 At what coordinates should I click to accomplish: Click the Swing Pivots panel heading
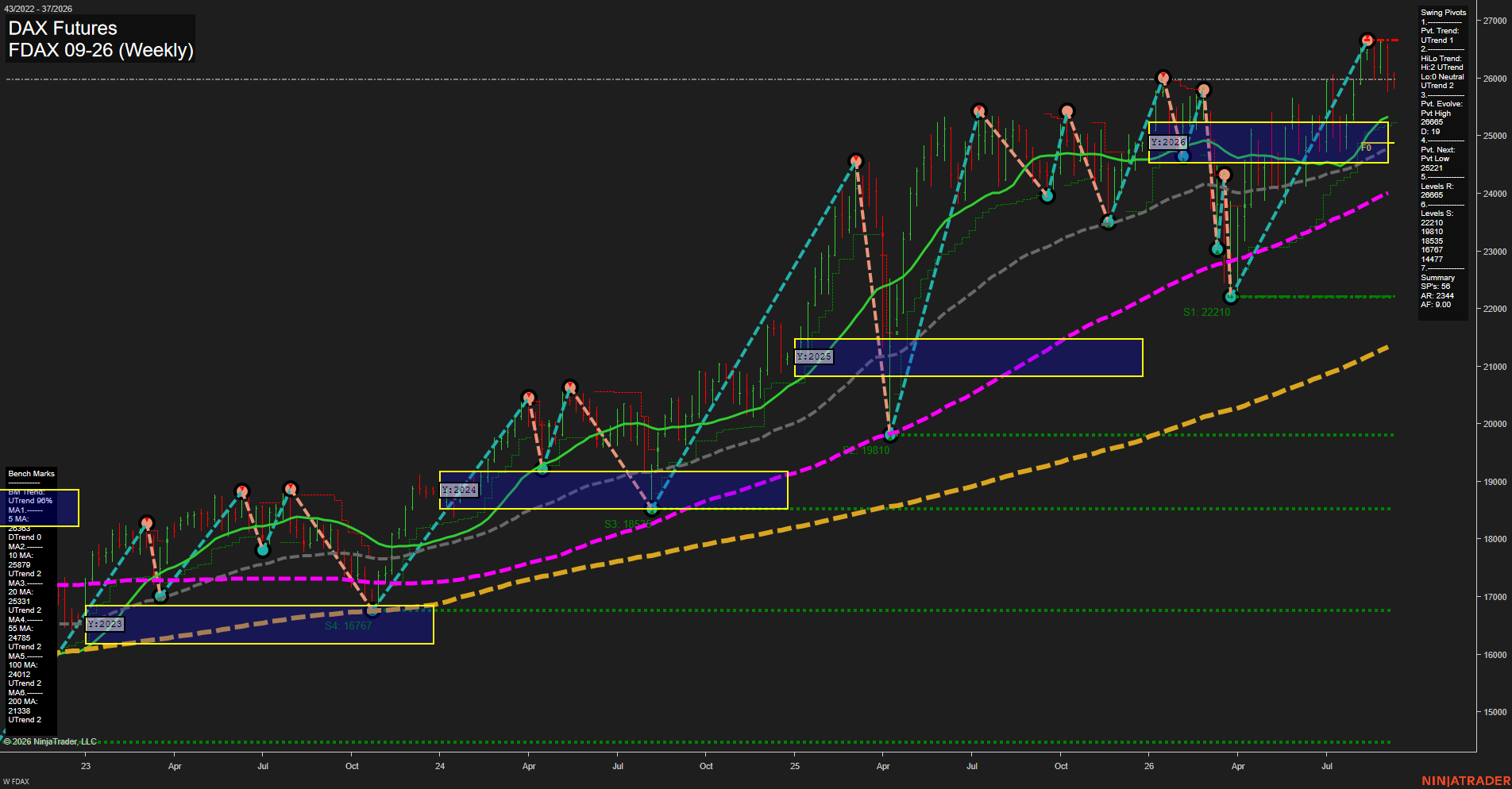pos(1443,13)
